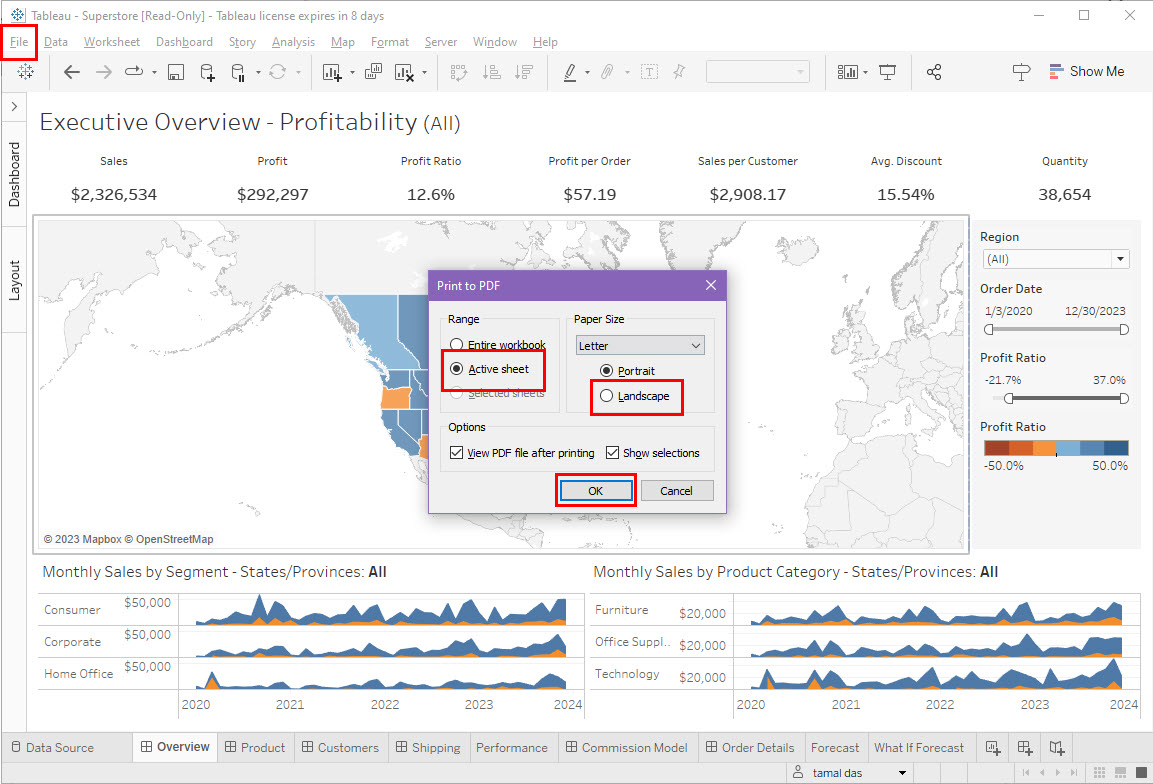Click the Profit Ratio color legend bar
The width and height of the screenshot is (1153, 784).
1056,448
